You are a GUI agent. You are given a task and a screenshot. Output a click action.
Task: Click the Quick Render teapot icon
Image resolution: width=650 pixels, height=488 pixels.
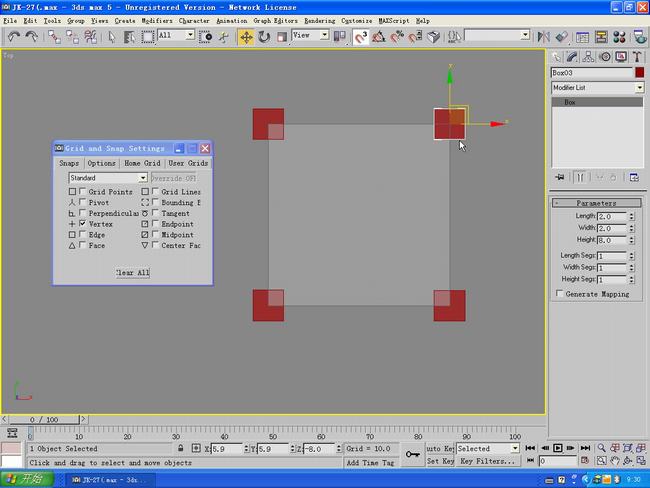coord(640,37)
